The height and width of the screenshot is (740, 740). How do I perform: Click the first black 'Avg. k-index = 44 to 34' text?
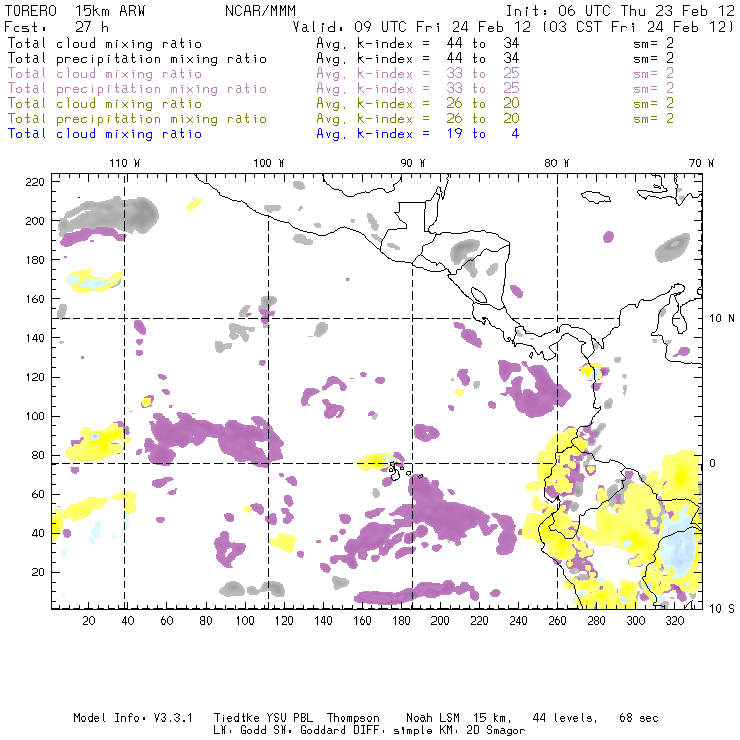[x=418, y=43]
